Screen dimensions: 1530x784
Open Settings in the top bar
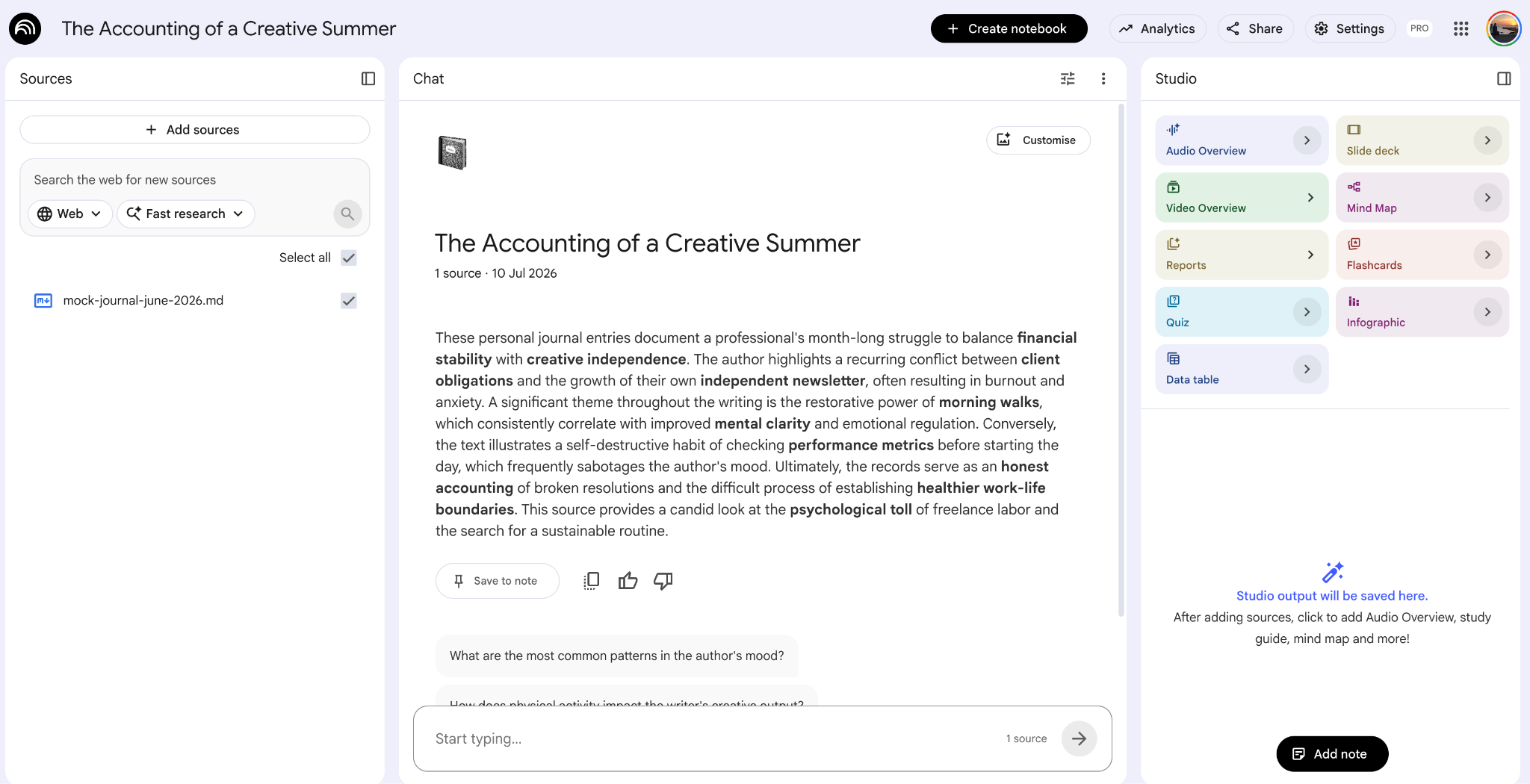(1350, 28)
